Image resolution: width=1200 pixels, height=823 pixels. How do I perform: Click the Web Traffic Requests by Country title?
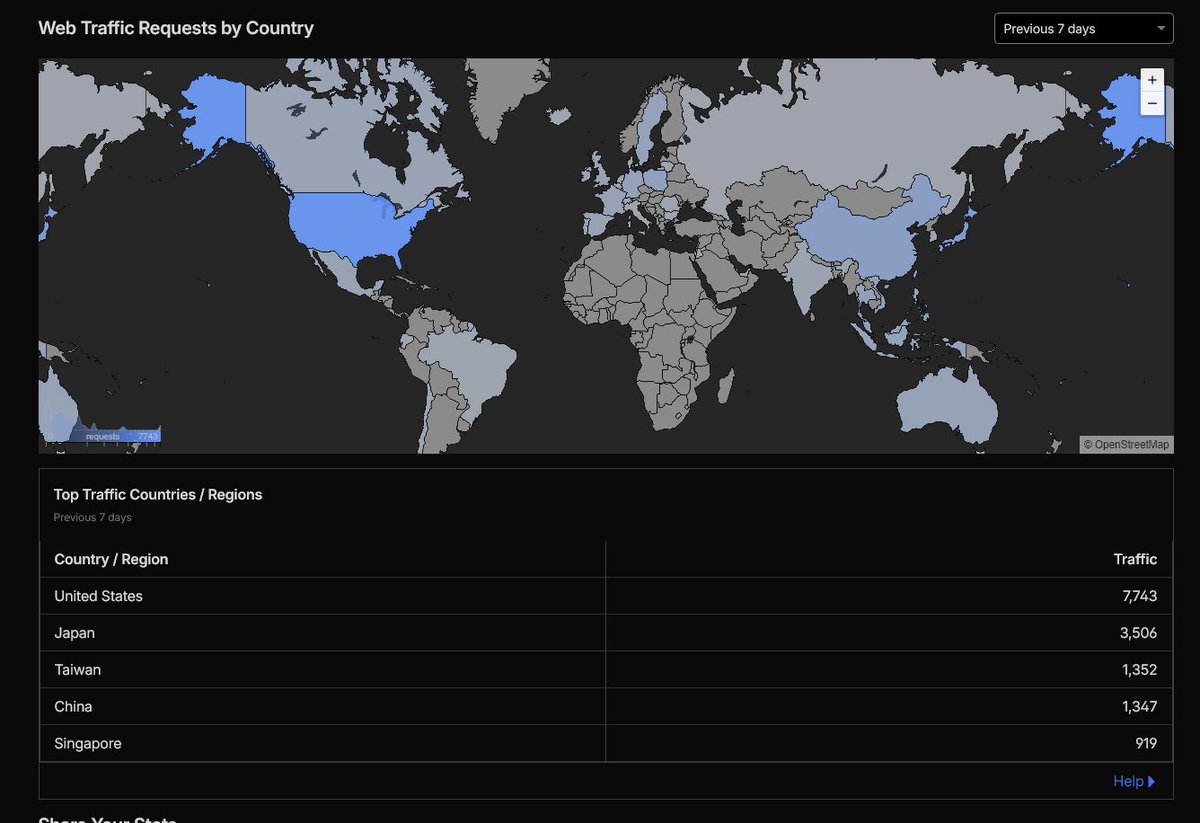coord(176,28)
